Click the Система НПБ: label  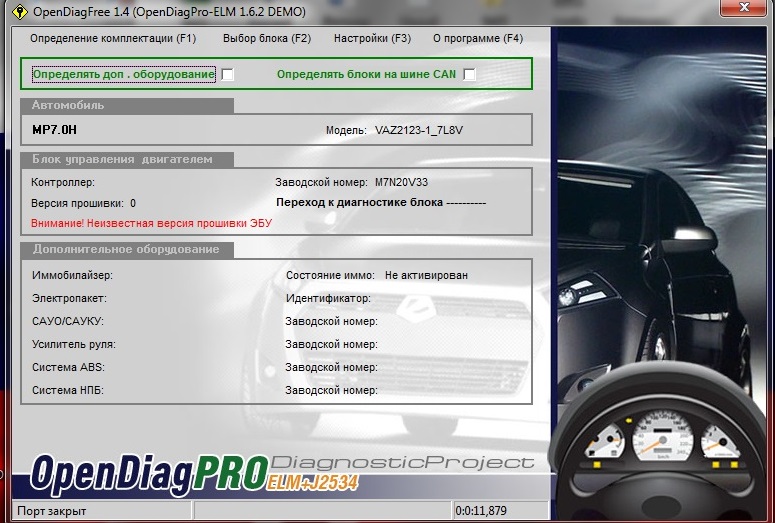68,391
